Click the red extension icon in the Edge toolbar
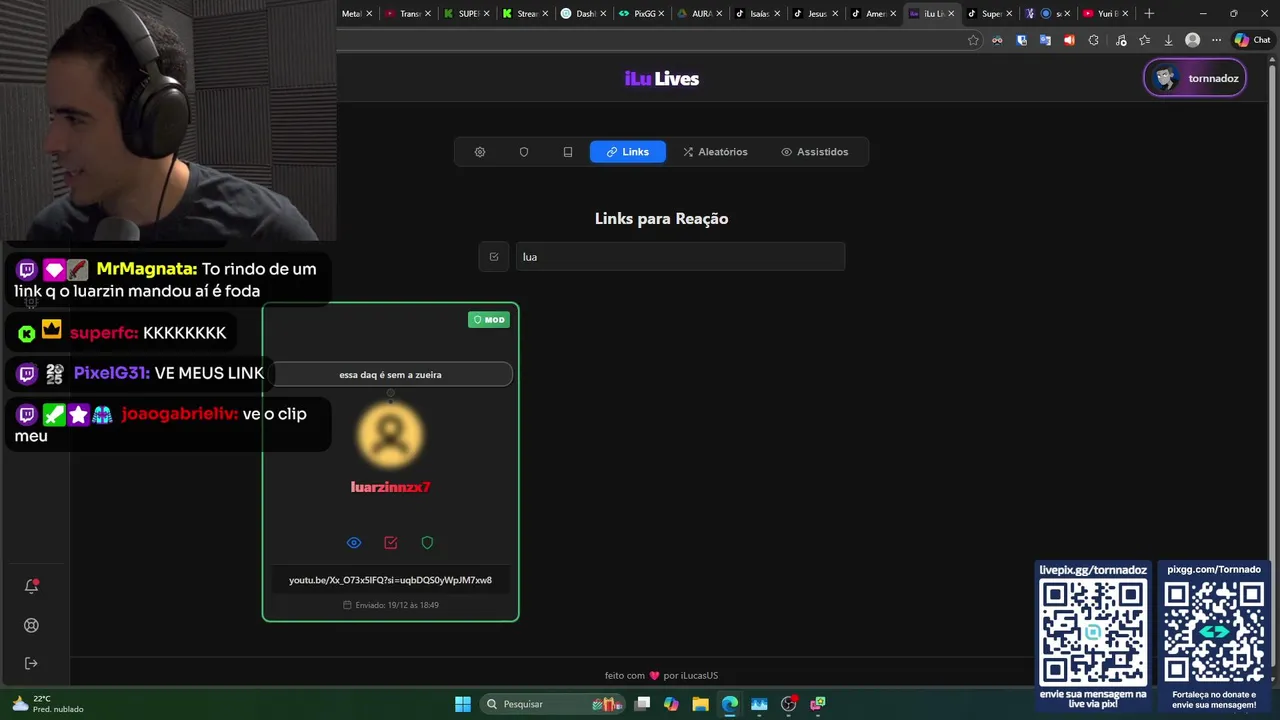This screenshot has width=1280, height=720. tap(1069, 41)
